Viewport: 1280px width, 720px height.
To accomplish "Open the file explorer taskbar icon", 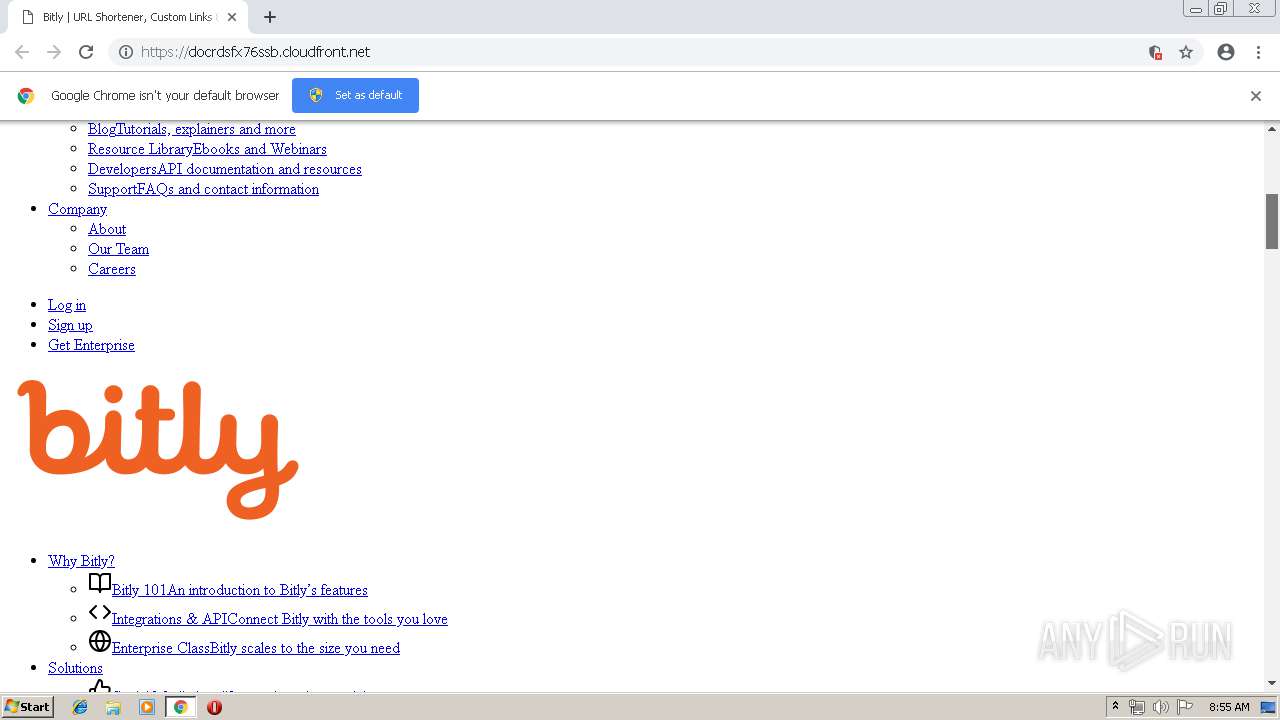I will pyautogui.click(x=113, y=707).
